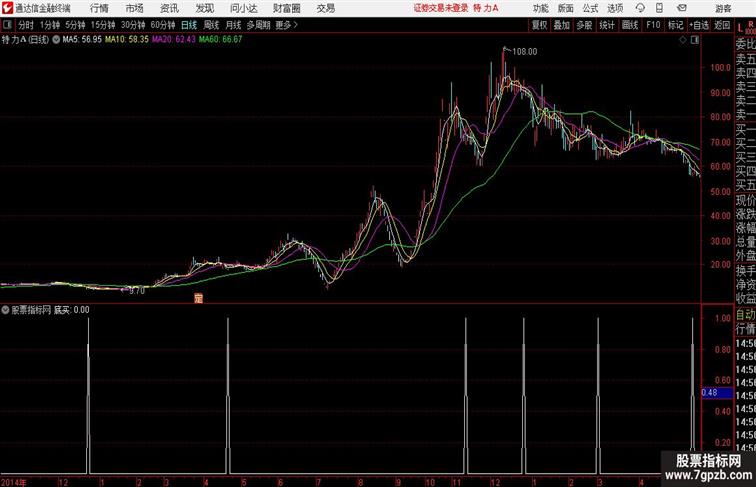Click the MA60: 66.67 value
This screenshot has width=756, height=487.
[x=220, y=40]
